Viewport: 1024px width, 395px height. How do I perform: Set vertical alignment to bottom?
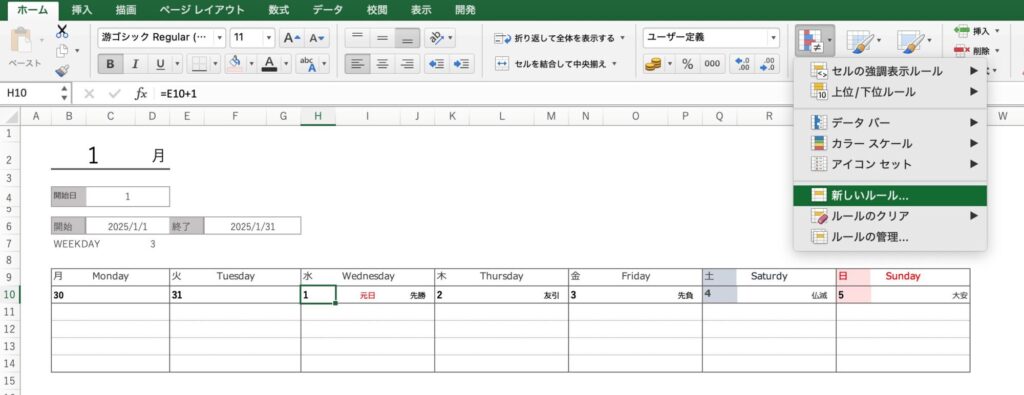[408, 38]
